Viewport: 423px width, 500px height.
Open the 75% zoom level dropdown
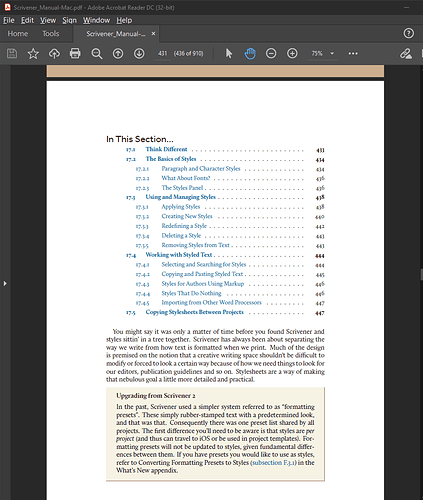323,53
